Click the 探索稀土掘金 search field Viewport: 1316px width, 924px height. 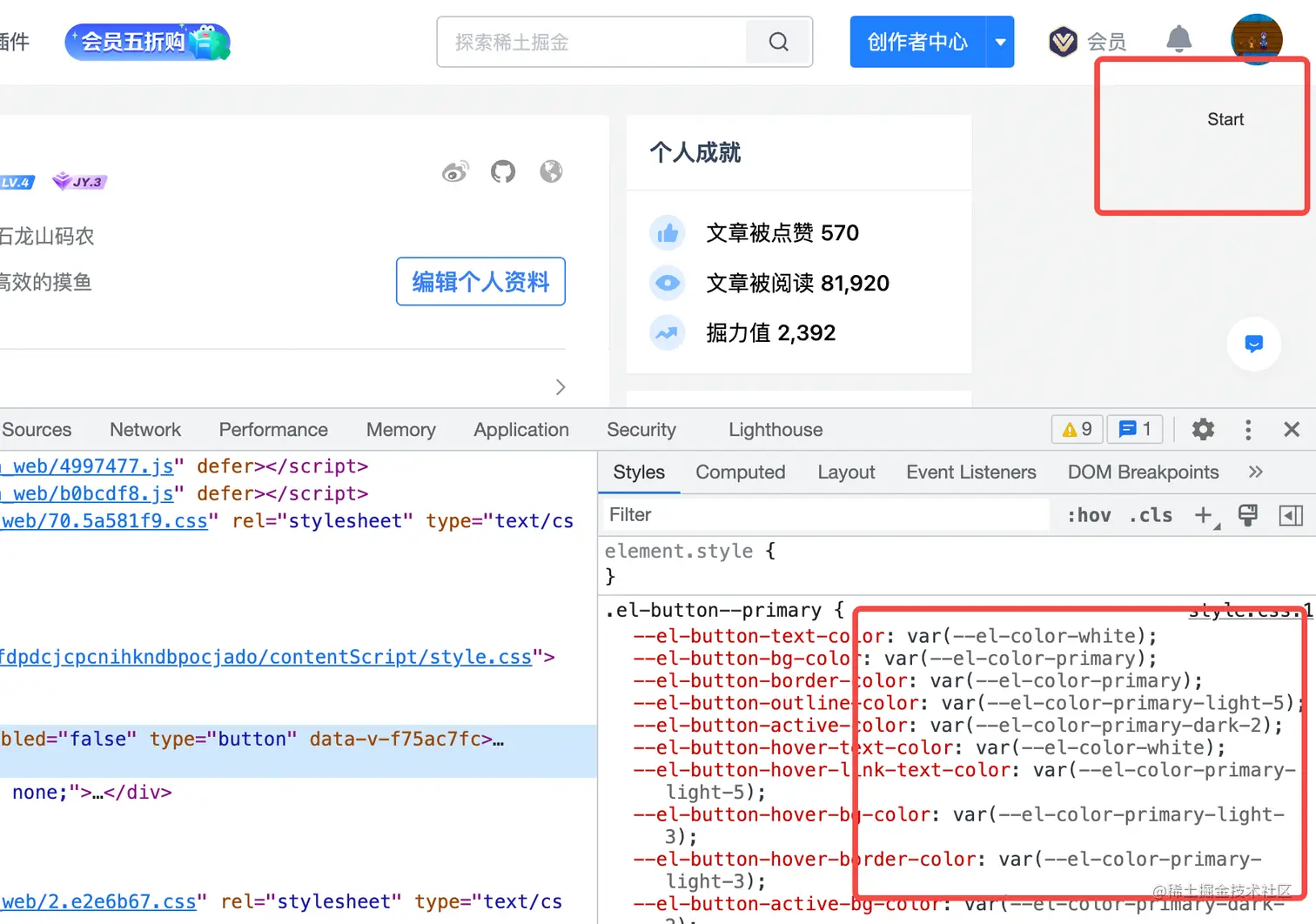[592, 42]
